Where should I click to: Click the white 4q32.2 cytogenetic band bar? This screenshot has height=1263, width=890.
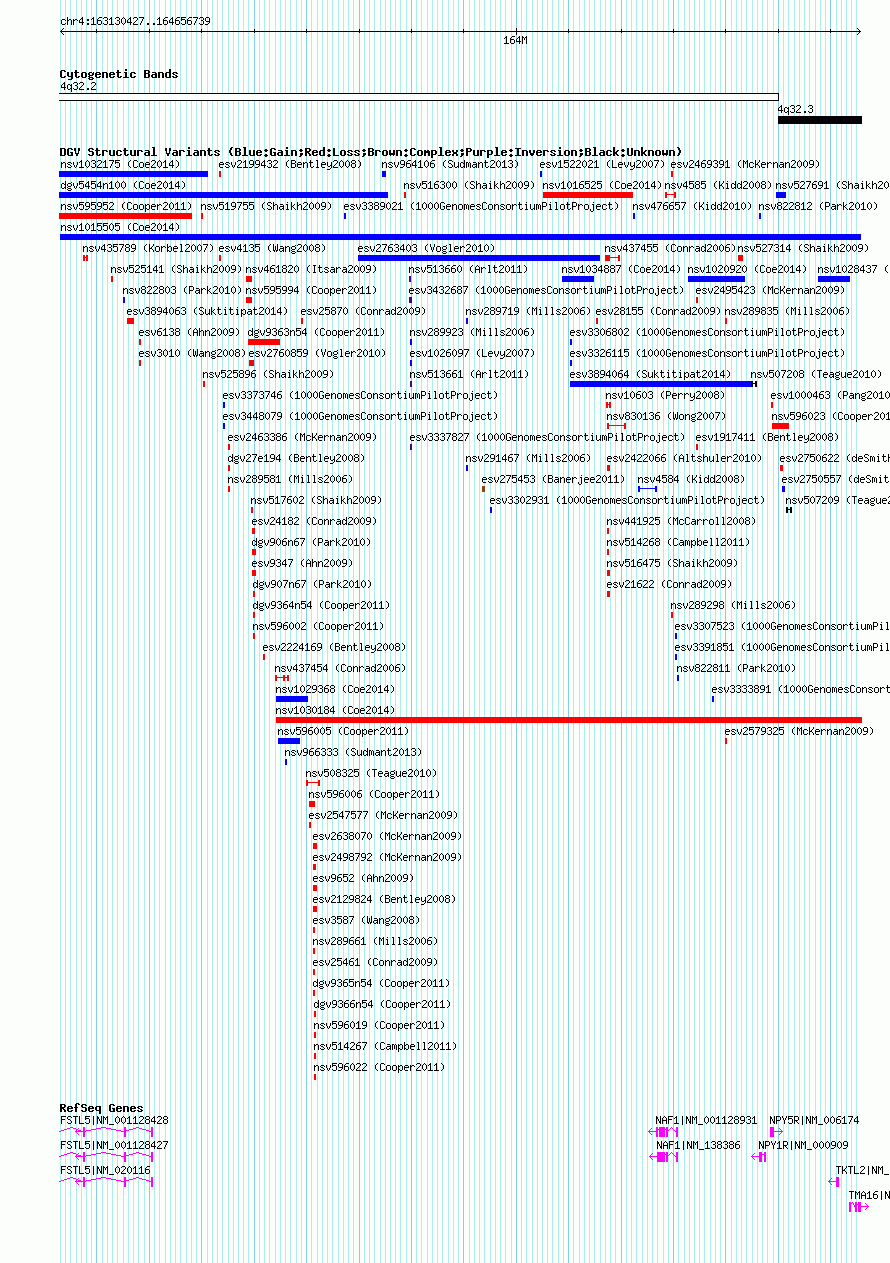pyautogui.click(x=419, y=97)
